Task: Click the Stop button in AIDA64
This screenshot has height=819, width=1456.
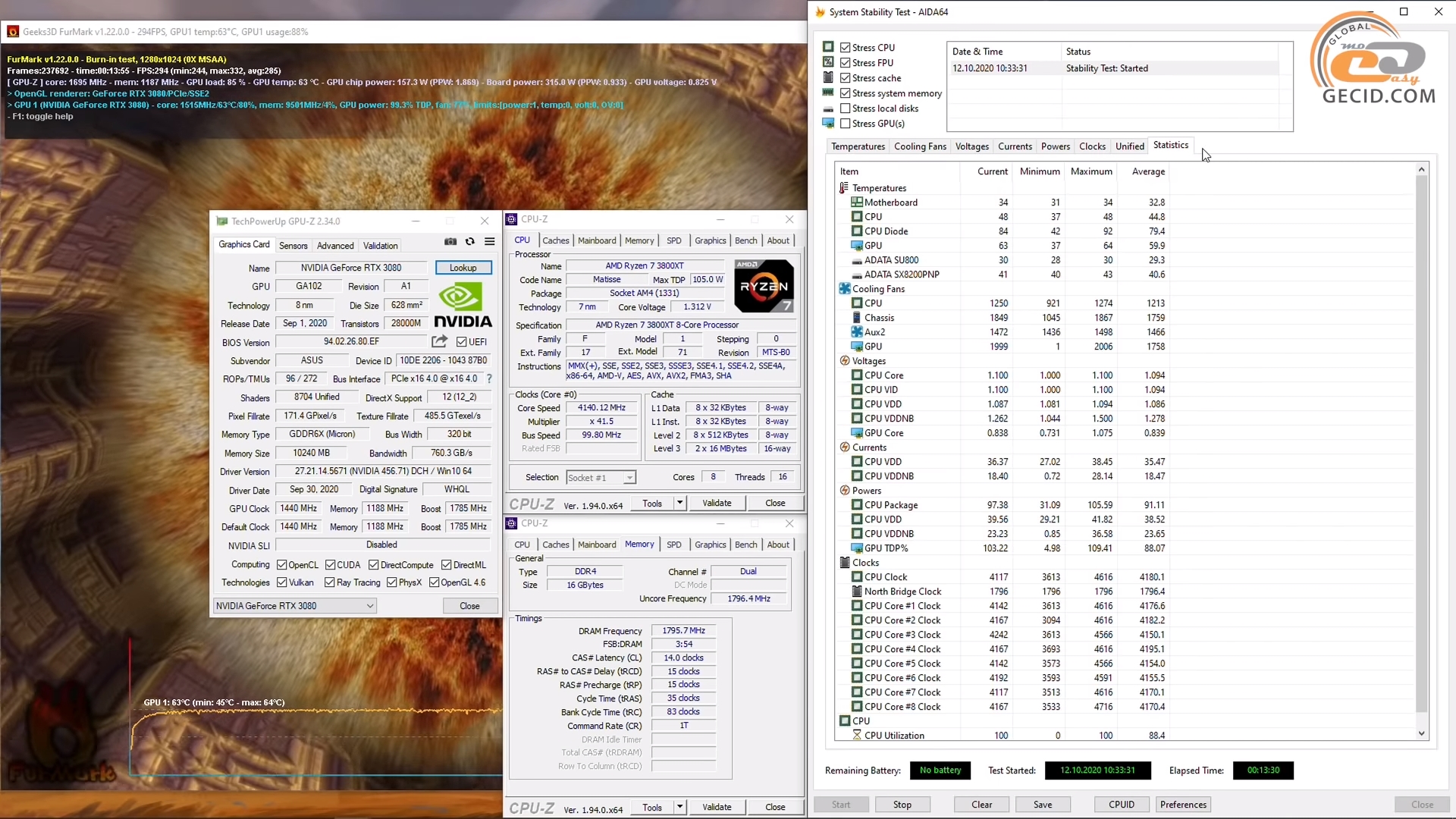Action: (902, 805)
